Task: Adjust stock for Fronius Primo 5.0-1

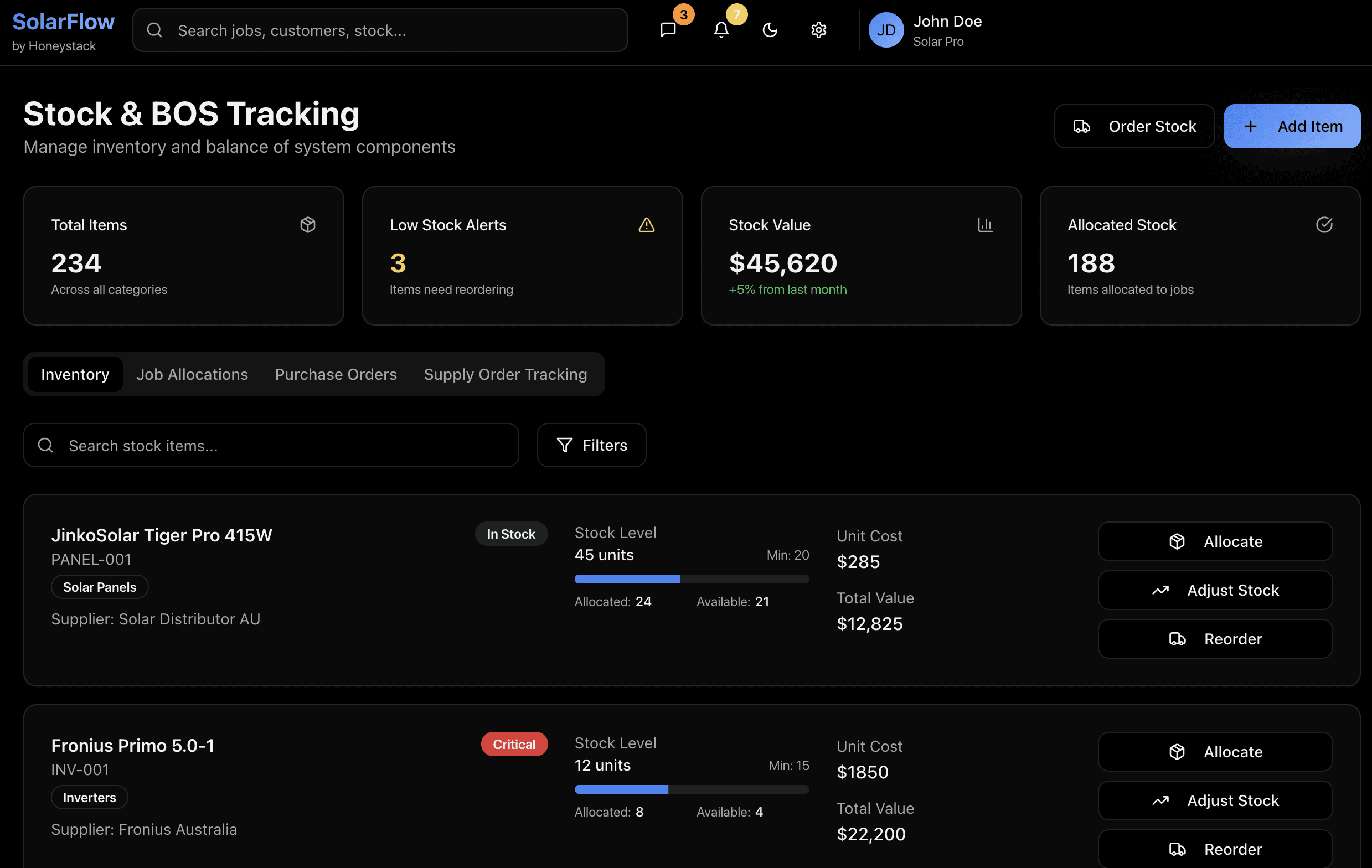Action: tap(1215, 800)
